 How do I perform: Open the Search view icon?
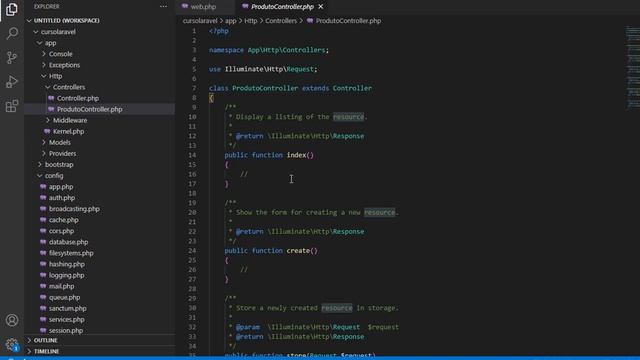pyautogui.click(x=12, y=33)
